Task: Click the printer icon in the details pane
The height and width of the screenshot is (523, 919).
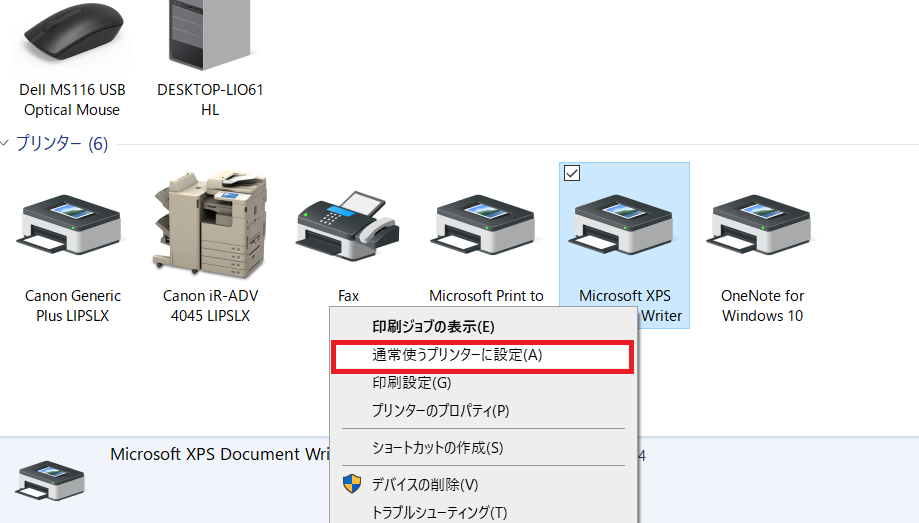Action: coord(50,481)
